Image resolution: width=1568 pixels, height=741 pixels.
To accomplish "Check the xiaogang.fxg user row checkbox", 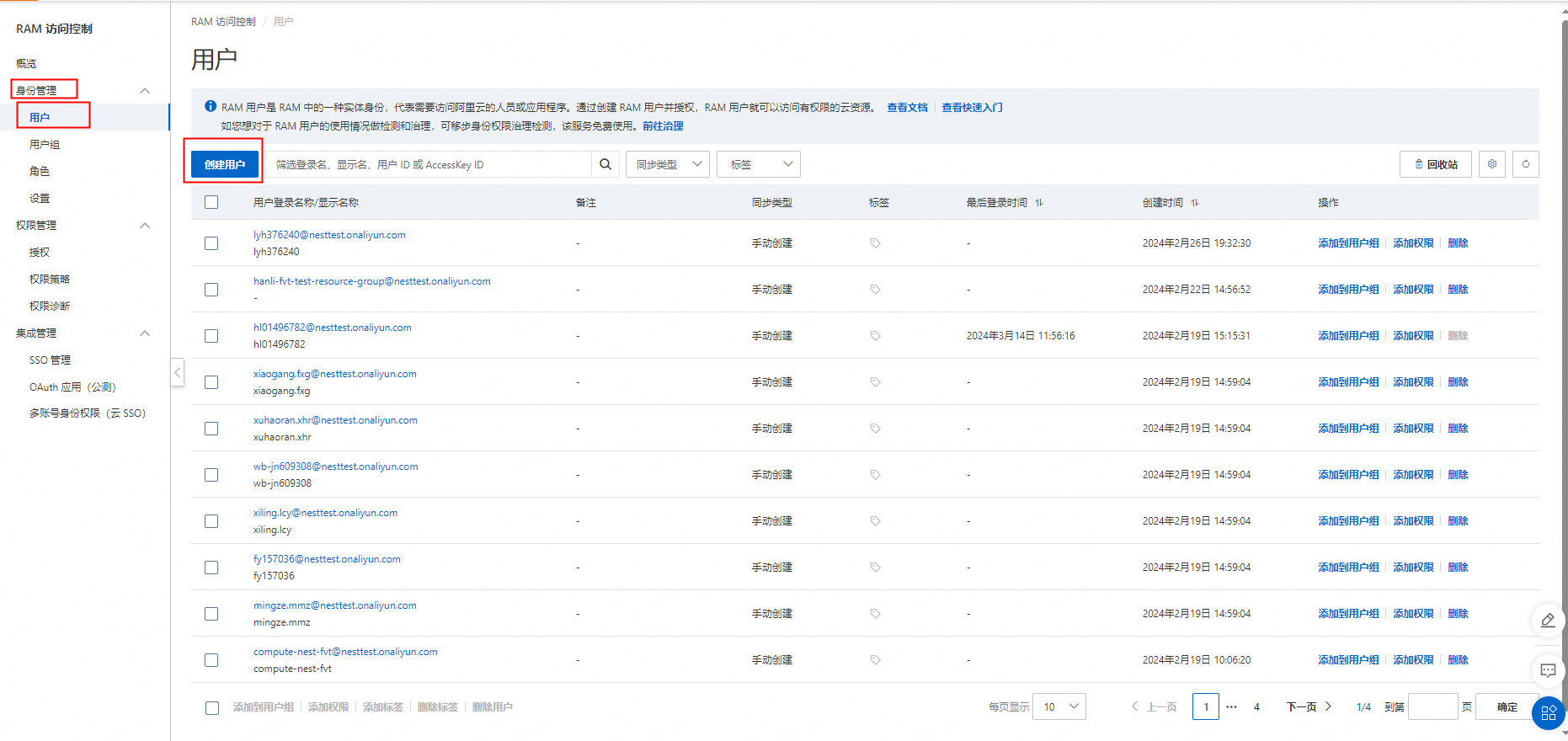I will pyautogui.click(x=211, y=382).
